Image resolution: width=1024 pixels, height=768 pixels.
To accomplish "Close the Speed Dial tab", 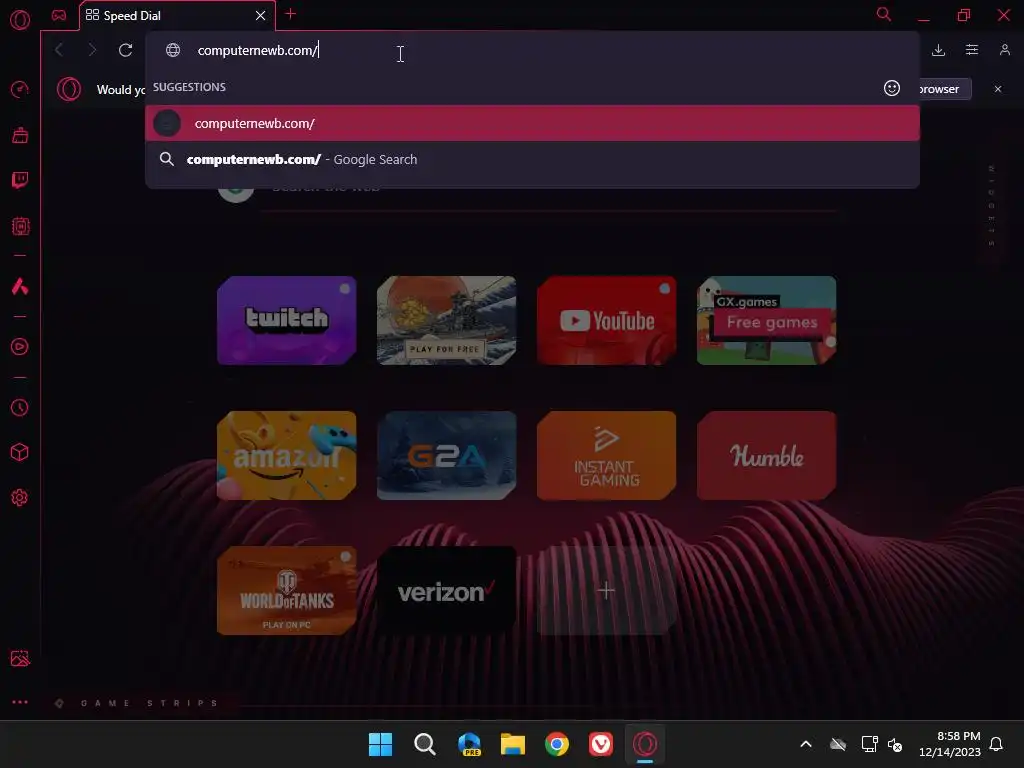I will click(x=261, y=15).
